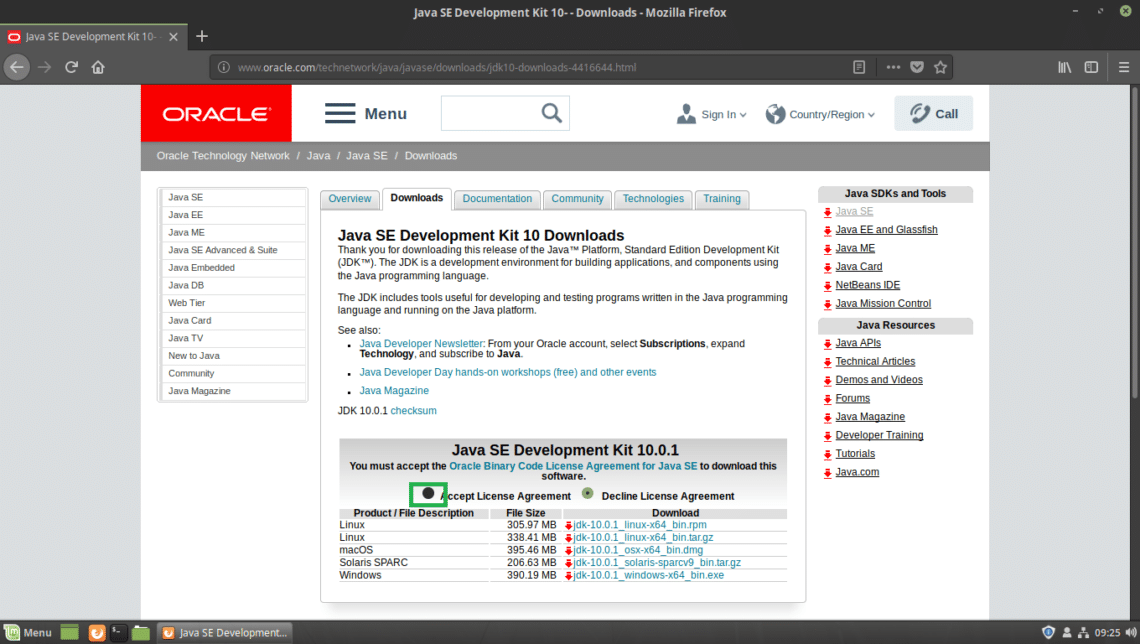Go to Java SE breadcrumb link

click(366, 156)
